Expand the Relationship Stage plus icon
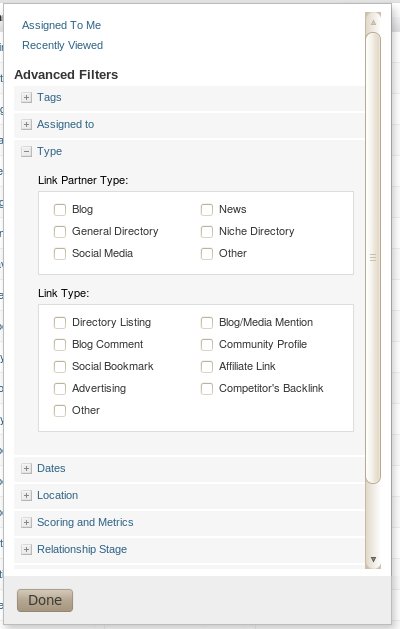Screen dimensions: 400x629 (26, 549)
